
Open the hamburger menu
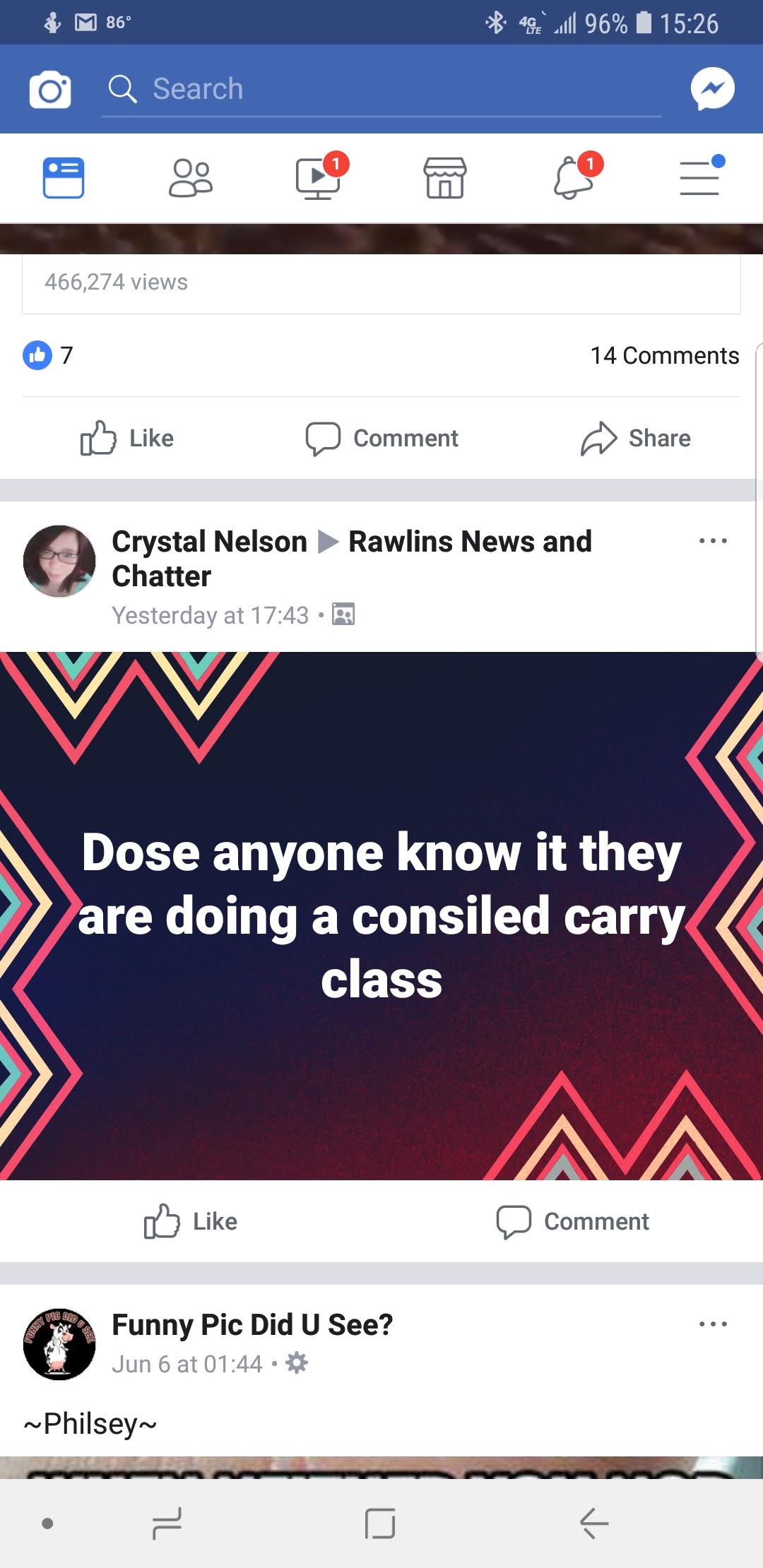click(x=699, y=177)
